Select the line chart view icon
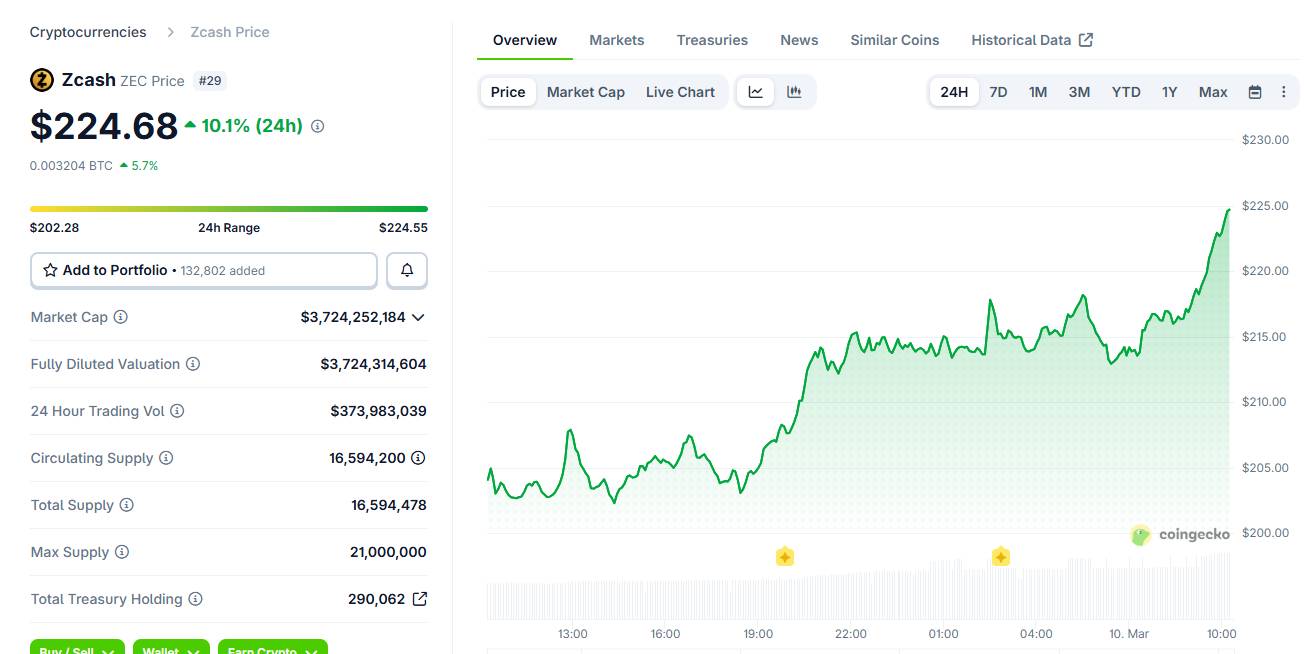Viewport: 1310px width, 654px height. coord(756,91)
